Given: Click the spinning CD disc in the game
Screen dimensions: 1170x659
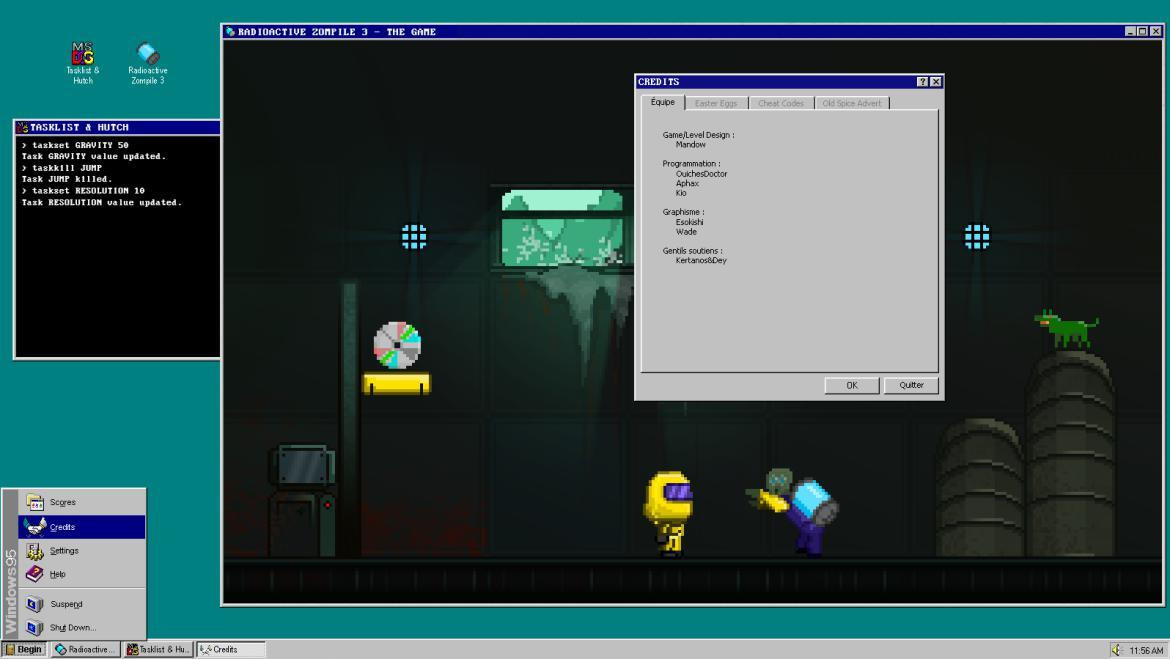Looking at the screenshot, I should [397, 345].
